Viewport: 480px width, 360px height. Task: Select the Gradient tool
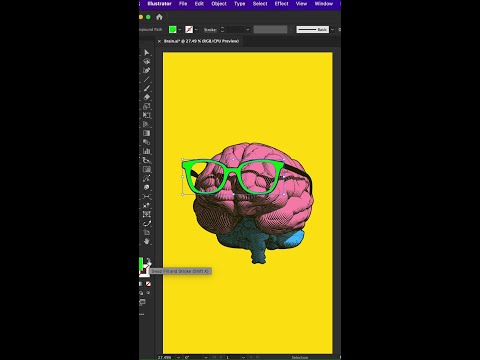pos(147,133)
